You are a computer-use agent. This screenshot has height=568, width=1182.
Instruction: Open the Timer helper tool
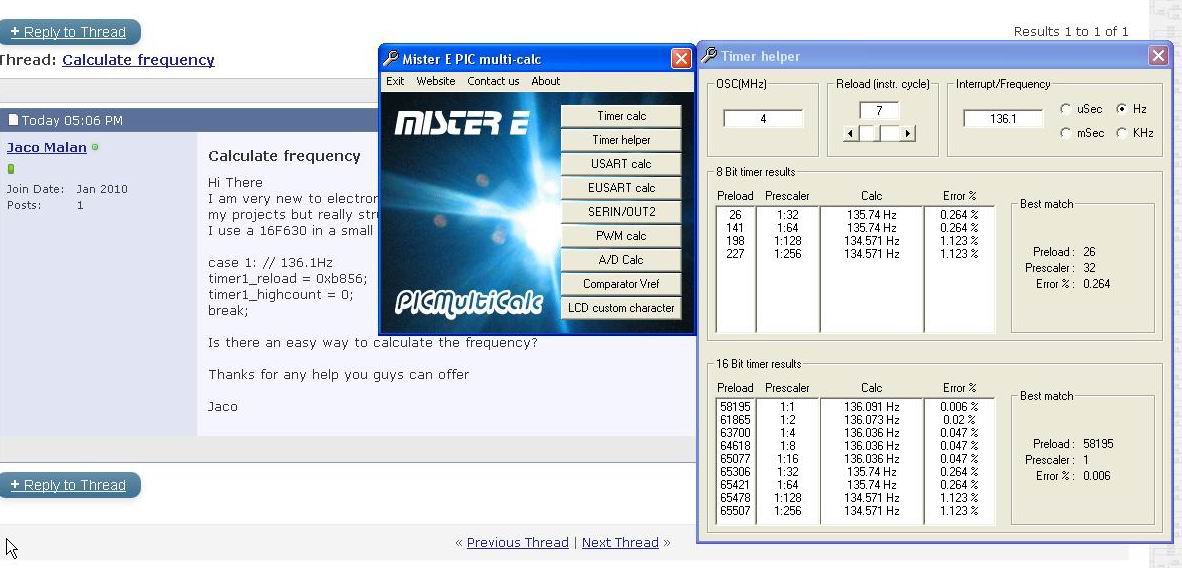point(621,140)
